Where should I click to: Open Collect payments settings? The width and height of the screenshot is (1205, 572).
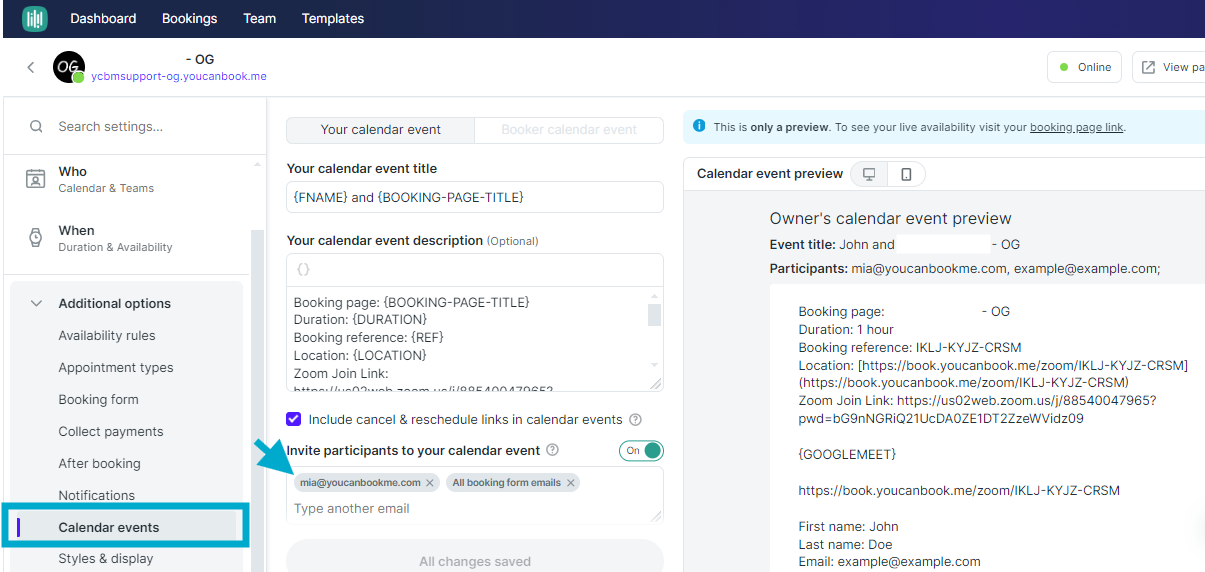tap(111, 431)
